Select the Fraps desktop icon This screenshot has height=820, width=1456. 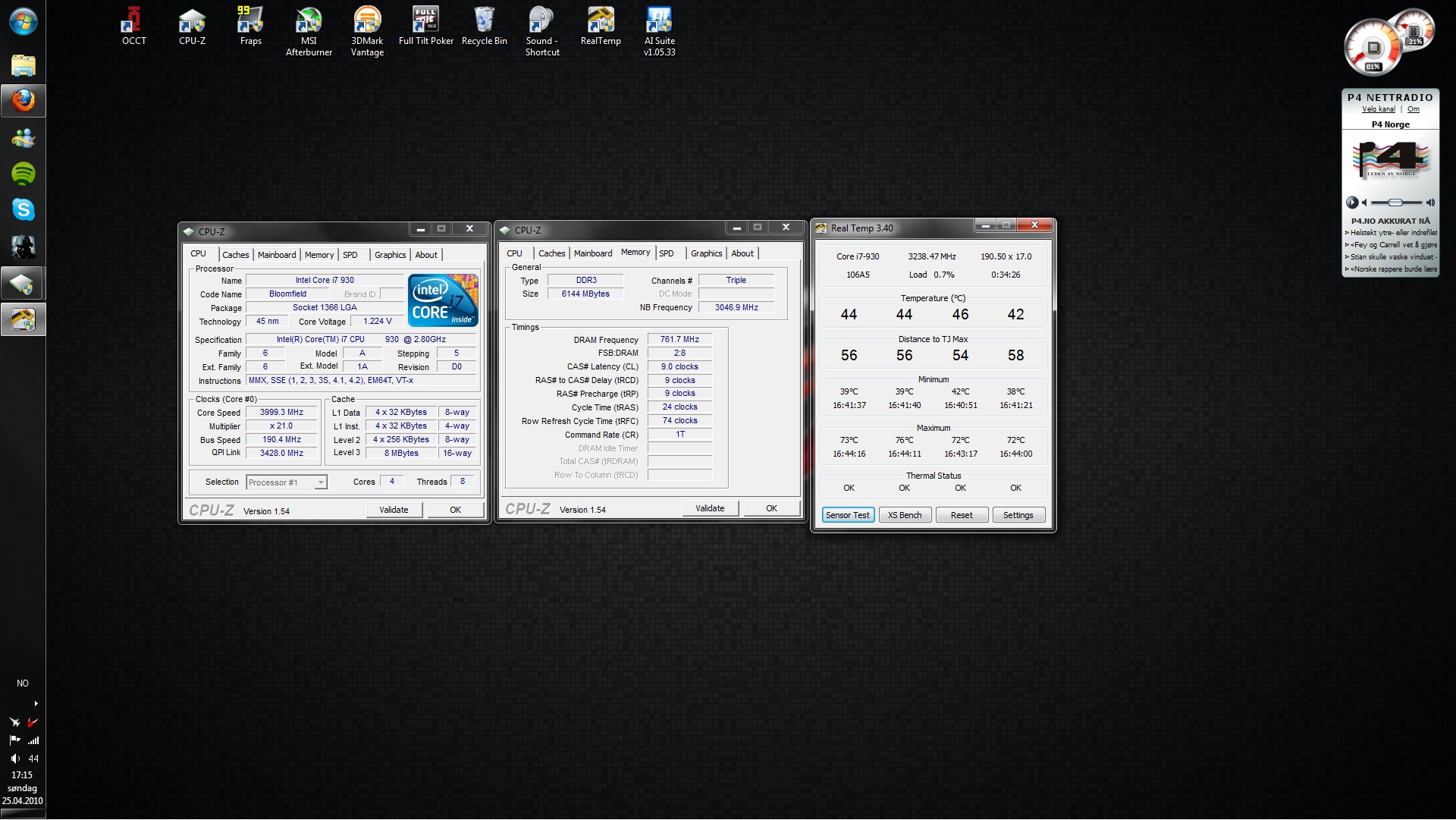pos(250,27)
